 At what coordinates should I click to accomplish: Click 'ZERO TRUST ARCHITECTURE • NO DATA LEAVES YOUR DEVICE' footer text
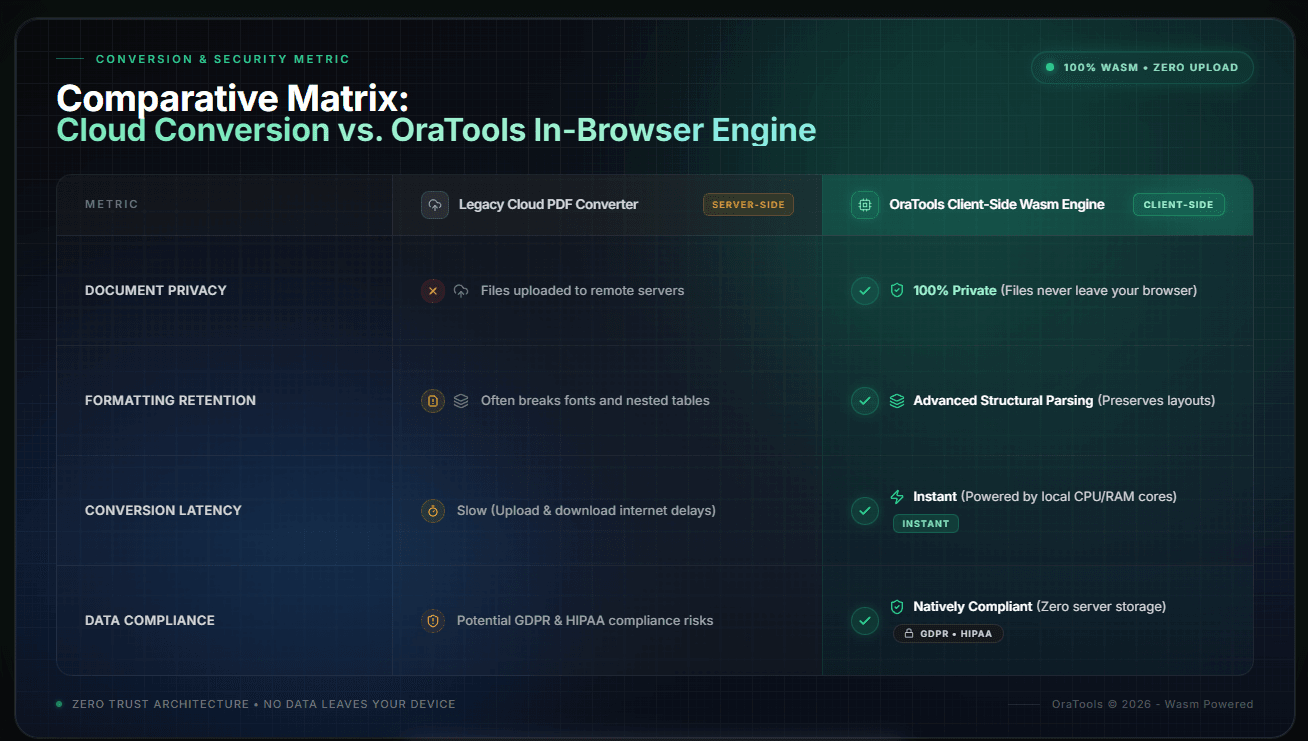coord(264,704)
